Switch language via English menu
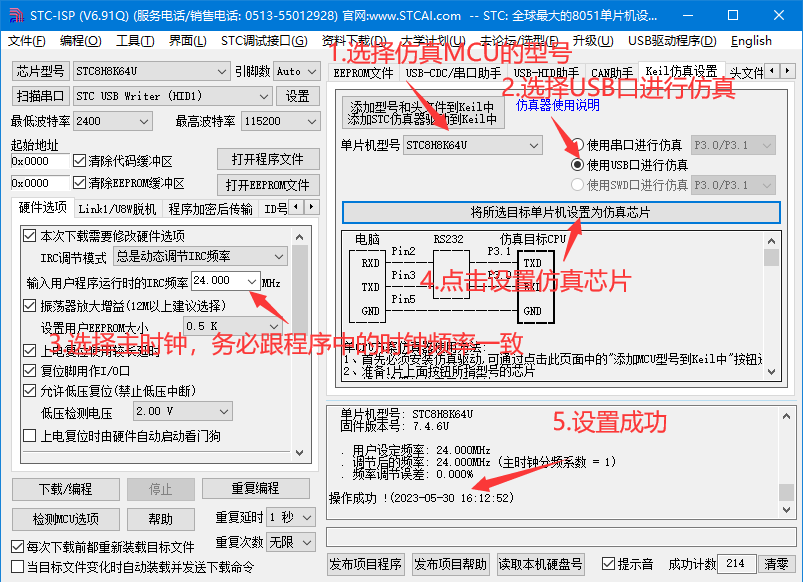The width and height of the screenshot is (803, 582). tap(751, 41)
